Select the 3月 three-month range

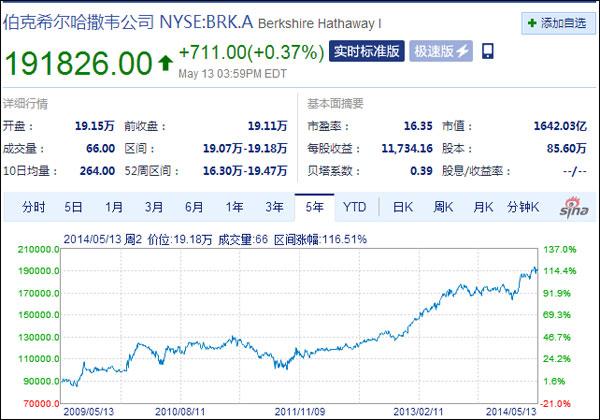(154, 207)
